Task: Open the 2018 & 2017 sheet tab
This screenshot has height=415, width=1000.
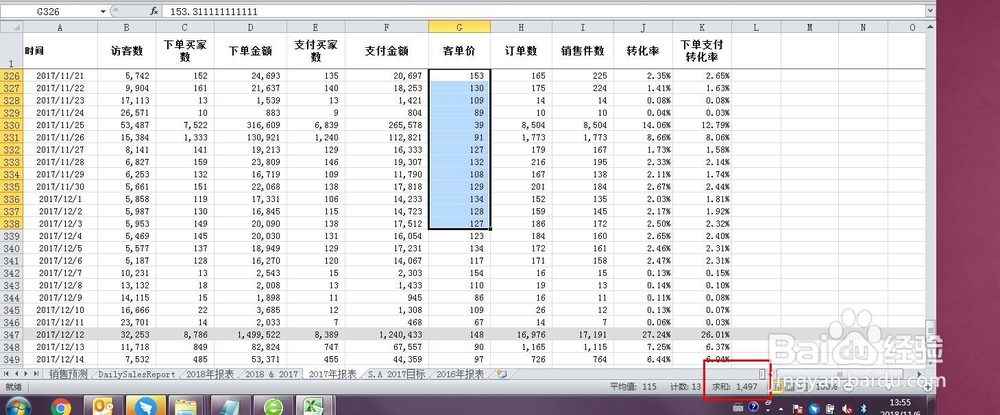Action: coord(271,374)
